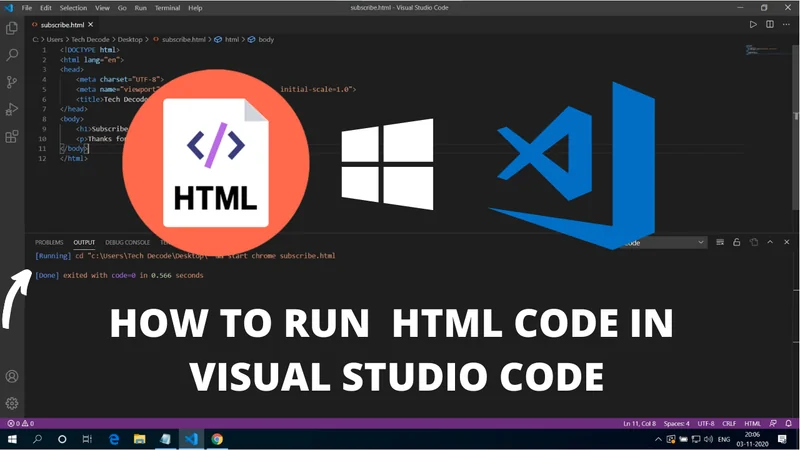Switch to the Debug Console tab

127,242
